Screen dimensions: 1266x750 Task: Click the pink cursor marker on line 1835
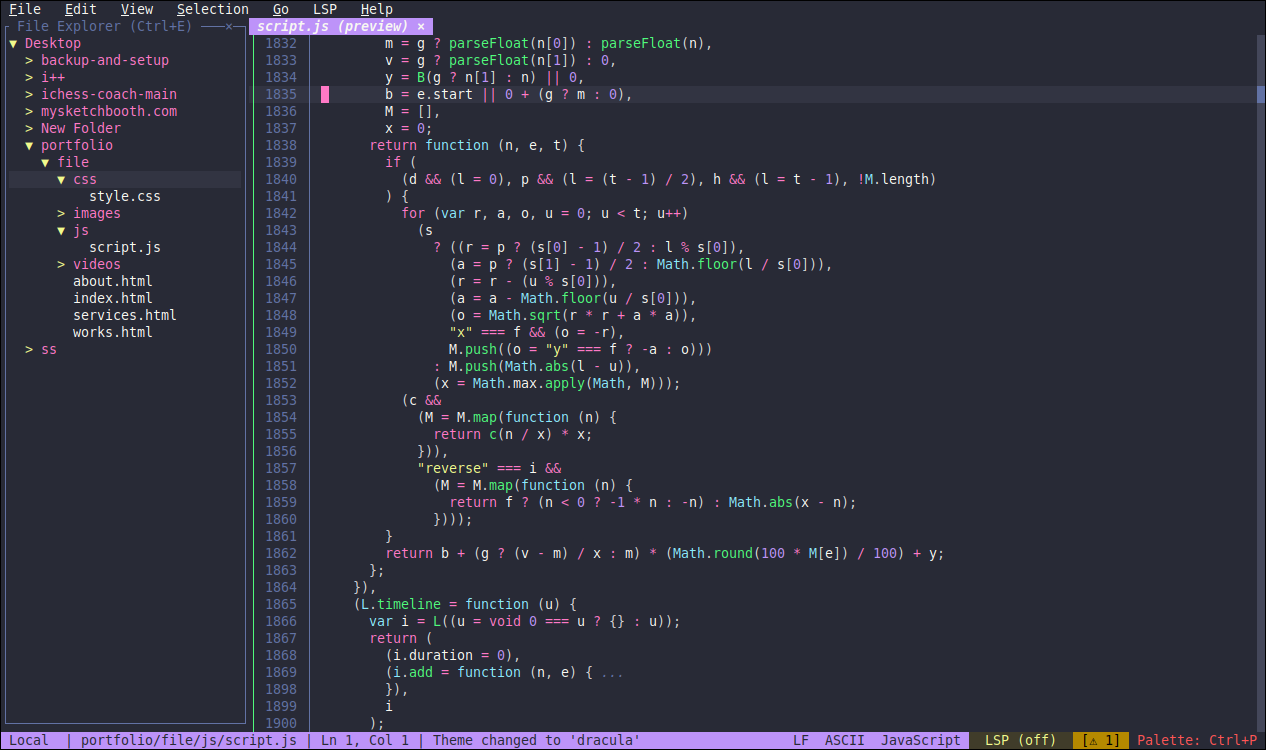325,95
